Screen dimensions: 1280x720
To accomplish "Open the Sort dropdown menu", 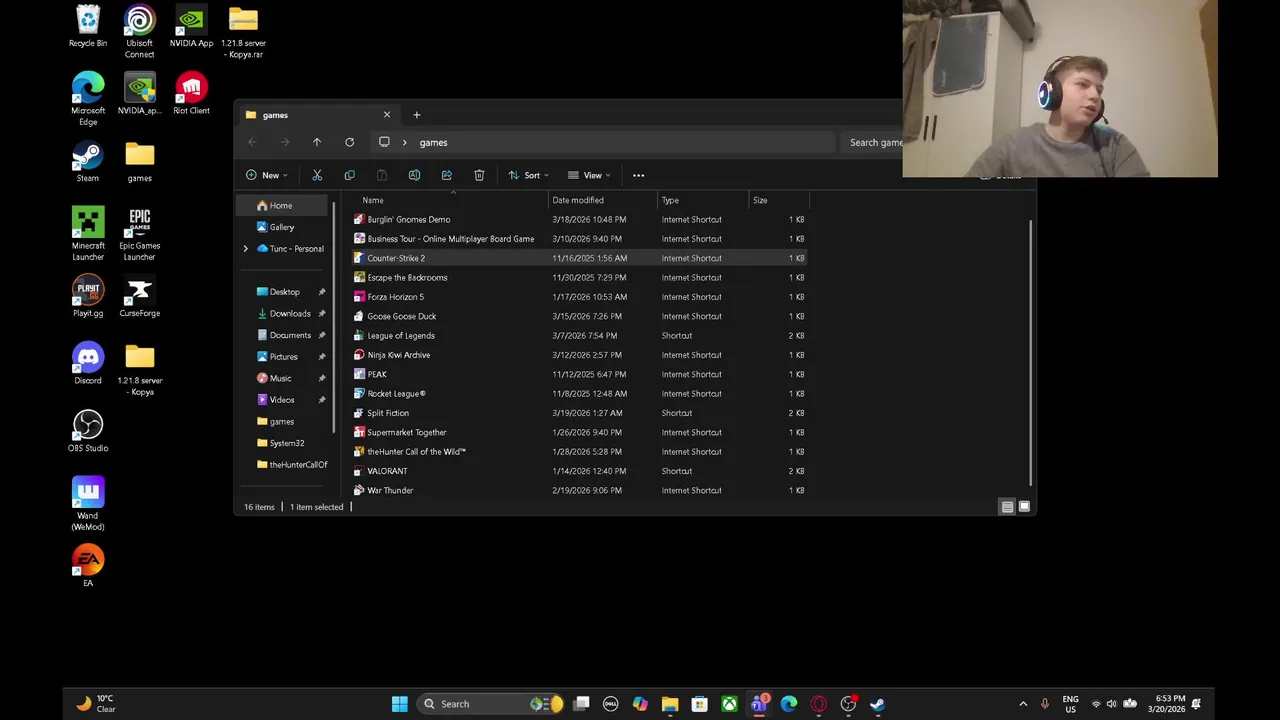I will pos(528,175).
